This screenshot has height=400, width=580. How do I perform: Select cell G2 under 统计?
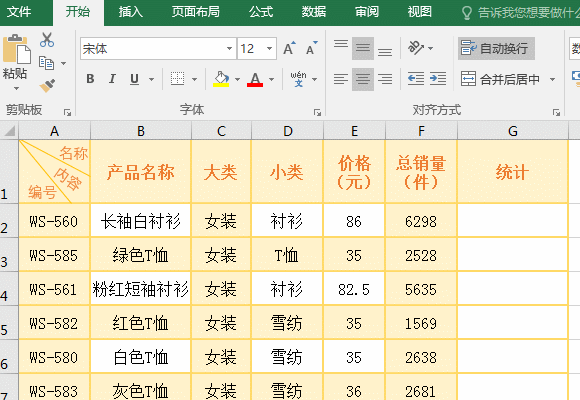[512, 221]
